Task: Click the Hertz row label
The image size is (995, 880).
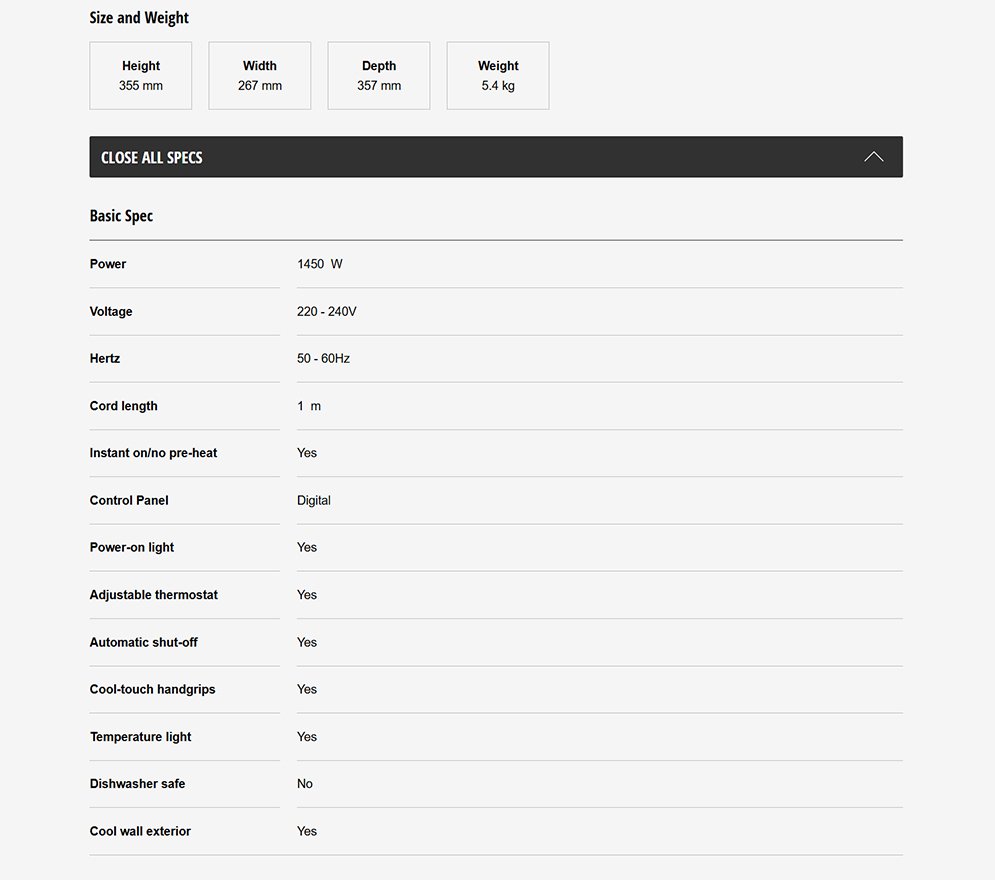Action: coord(105,358)
